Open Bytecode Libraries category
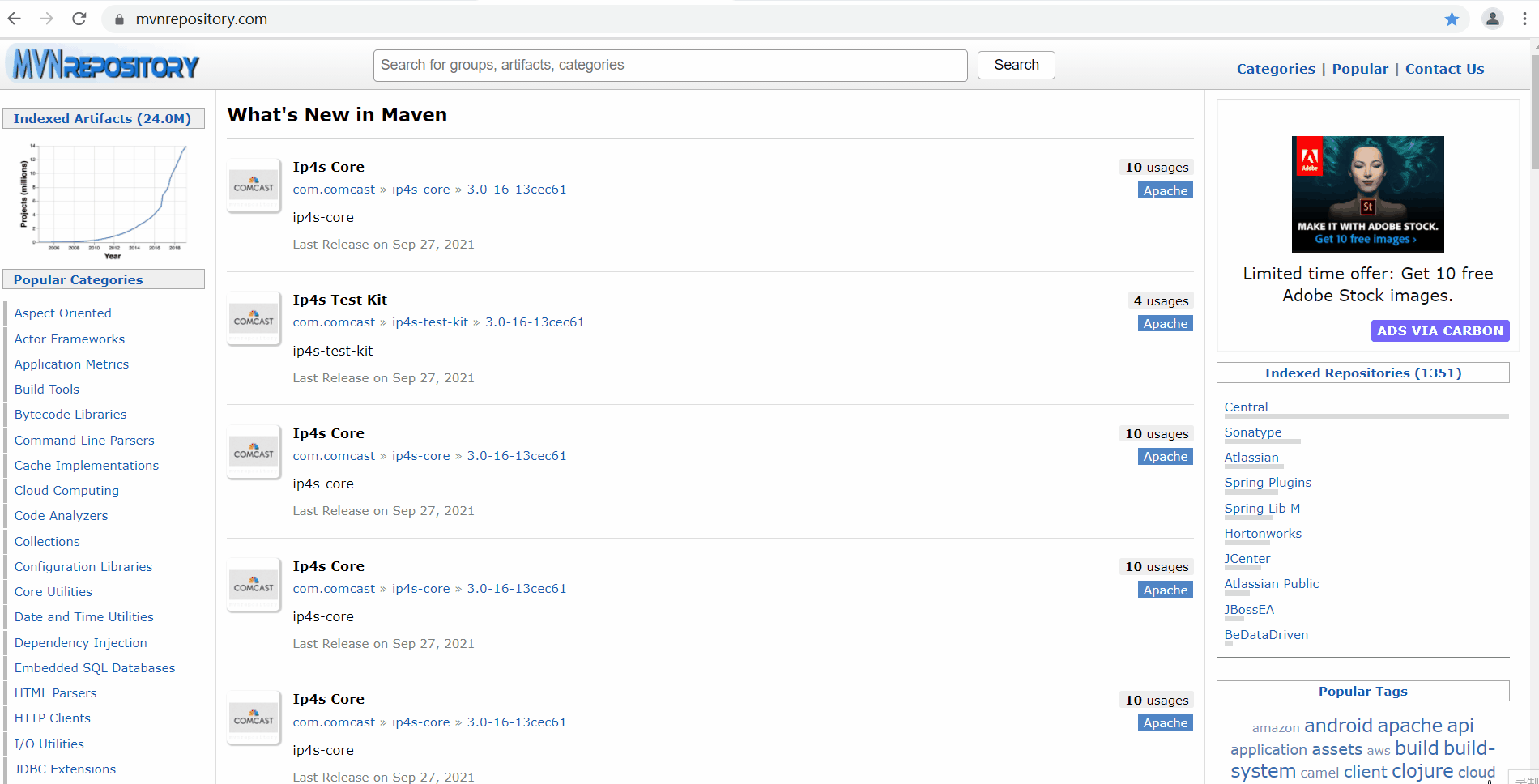Viewport: 1539px width, 784px height. (70, 414)
